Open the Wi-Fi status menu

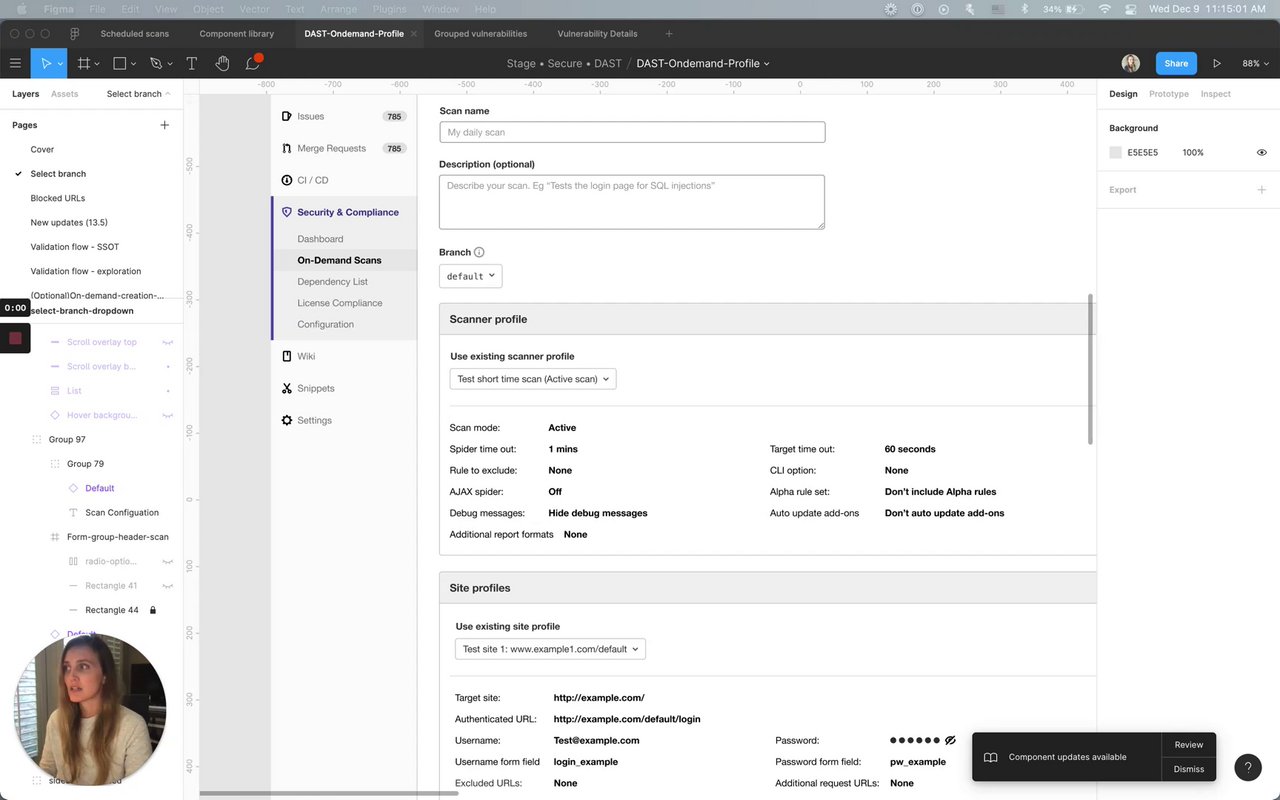point(1105,9)
